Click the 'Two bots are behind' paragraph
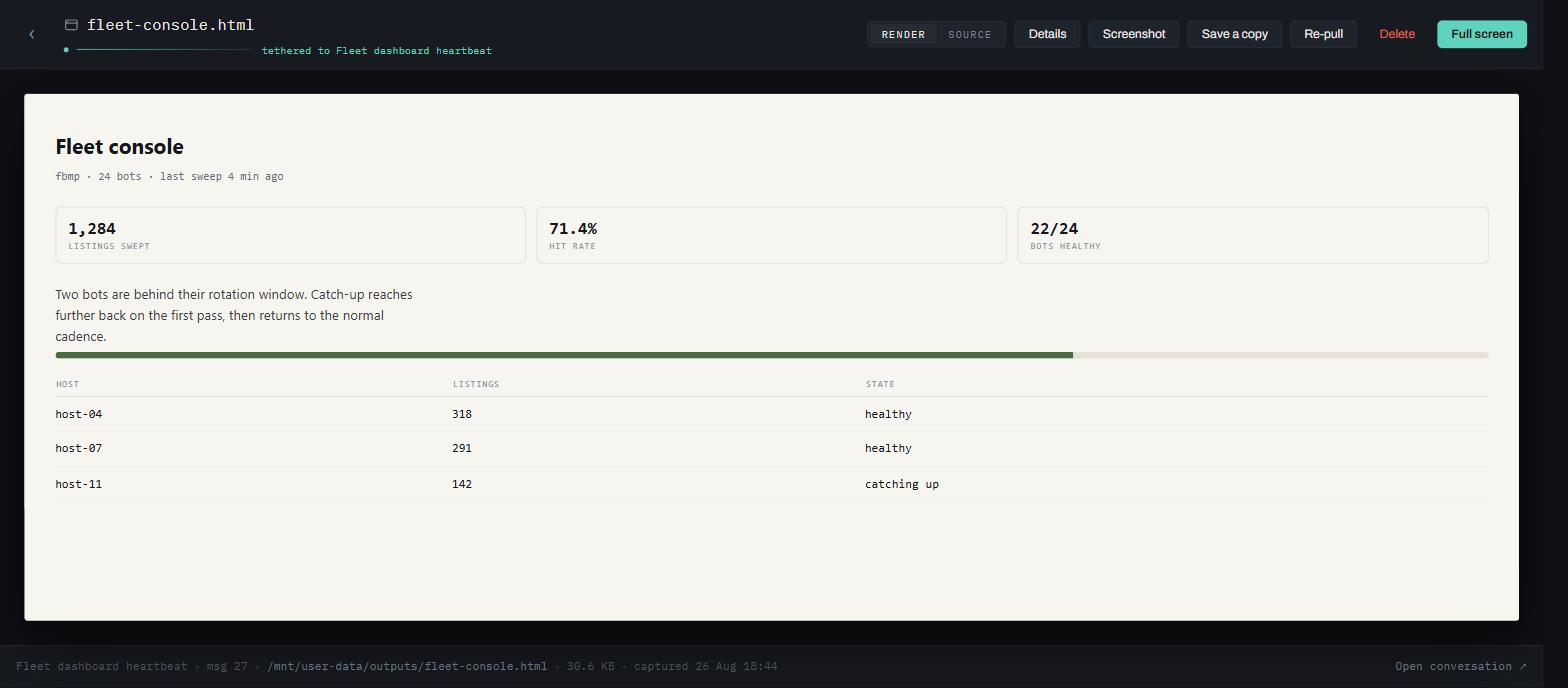This screenshot has width=1568, height=688. click(x=234, y=315)
